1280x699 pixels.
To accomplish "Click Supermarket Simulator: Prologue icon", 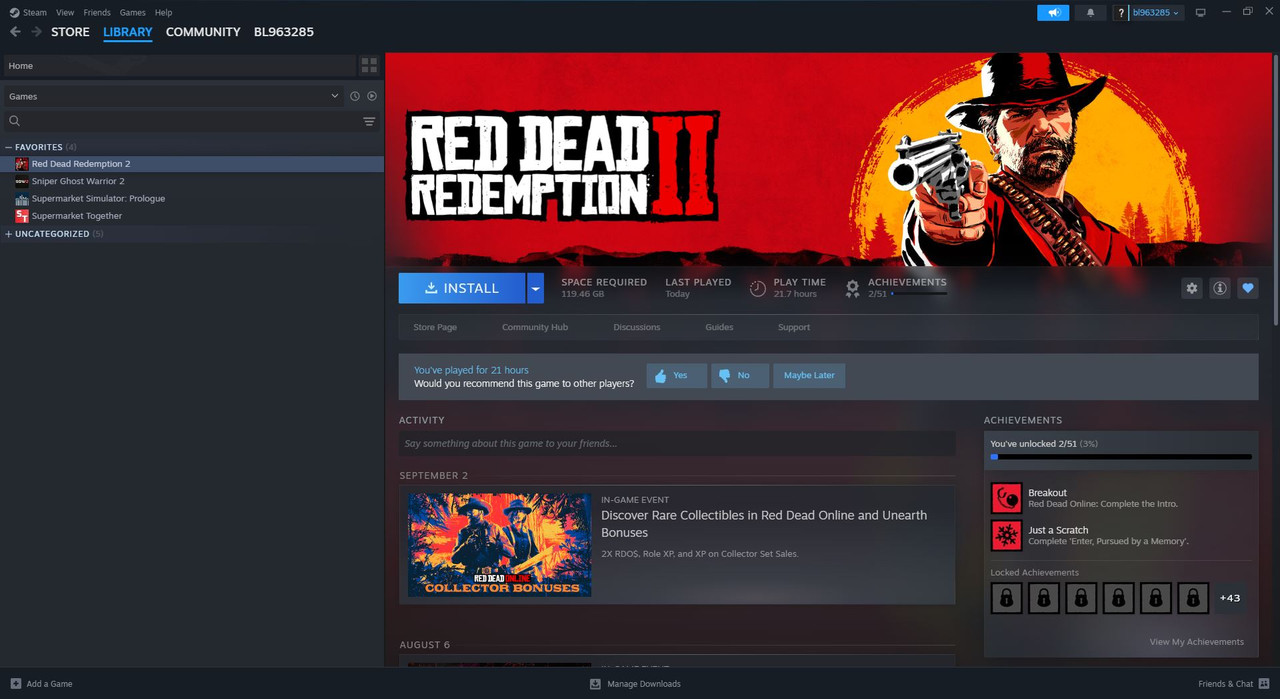I will [x=22, y=198].
